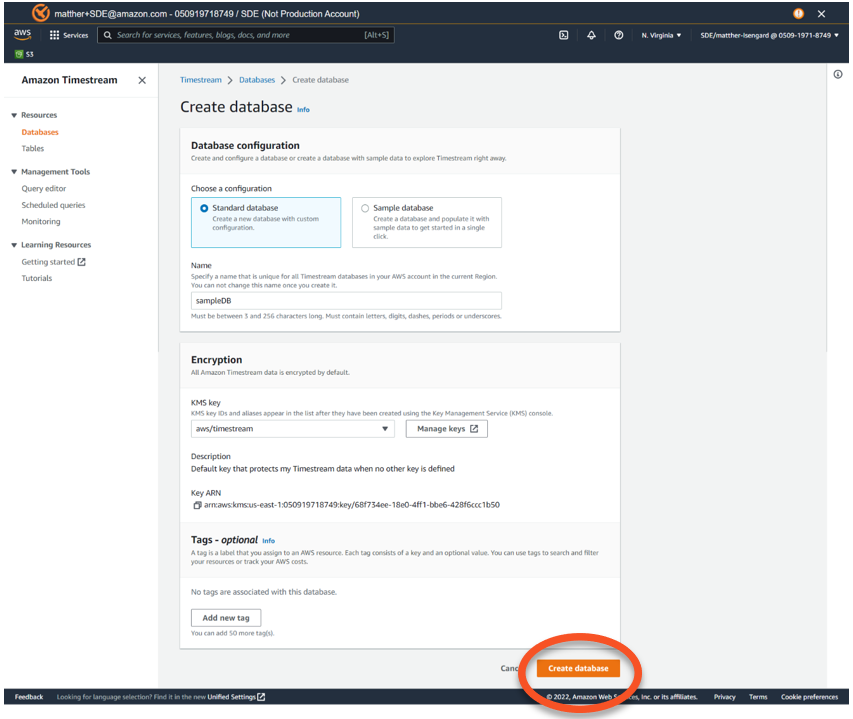
Task: Open the Terms footer link
Action: point(758,697)
